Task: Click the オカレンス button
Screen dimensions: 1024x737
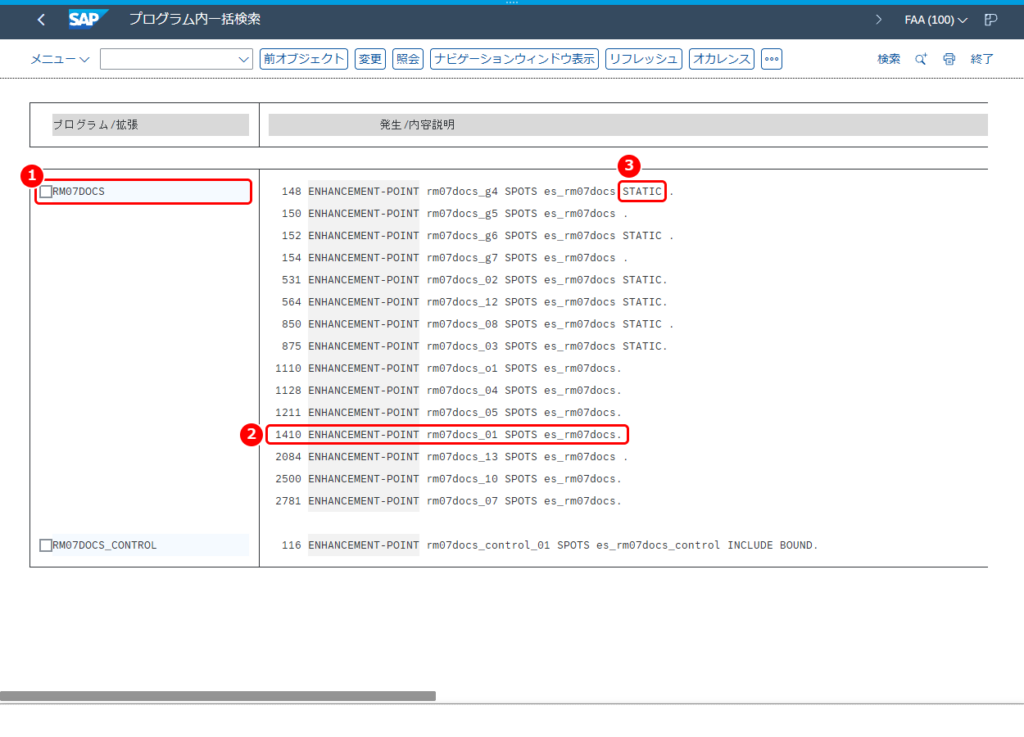Action: pyautogui.click(x=722, y=59)
